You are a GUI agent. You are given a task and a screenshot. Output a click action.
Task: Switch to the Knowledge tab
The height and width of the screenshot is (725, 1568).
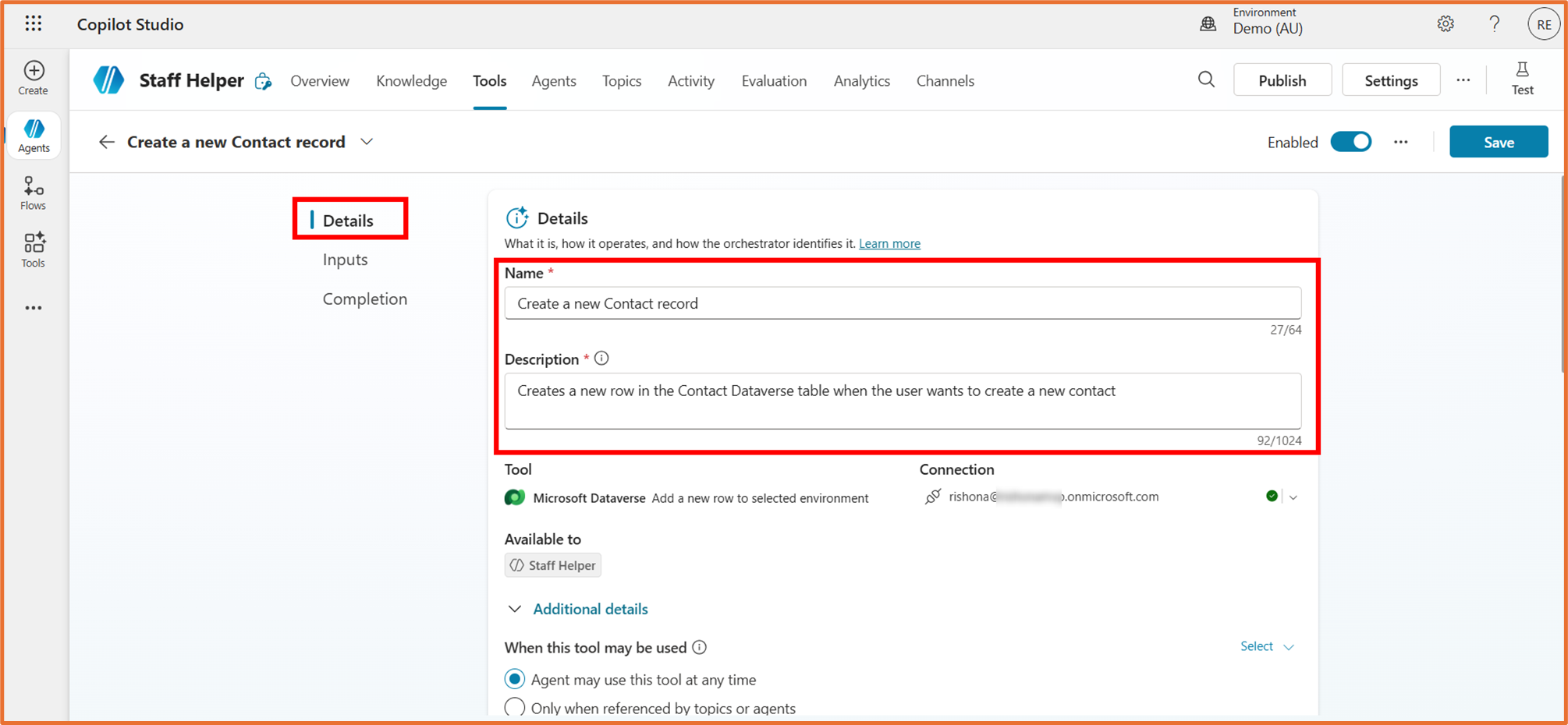411,81
